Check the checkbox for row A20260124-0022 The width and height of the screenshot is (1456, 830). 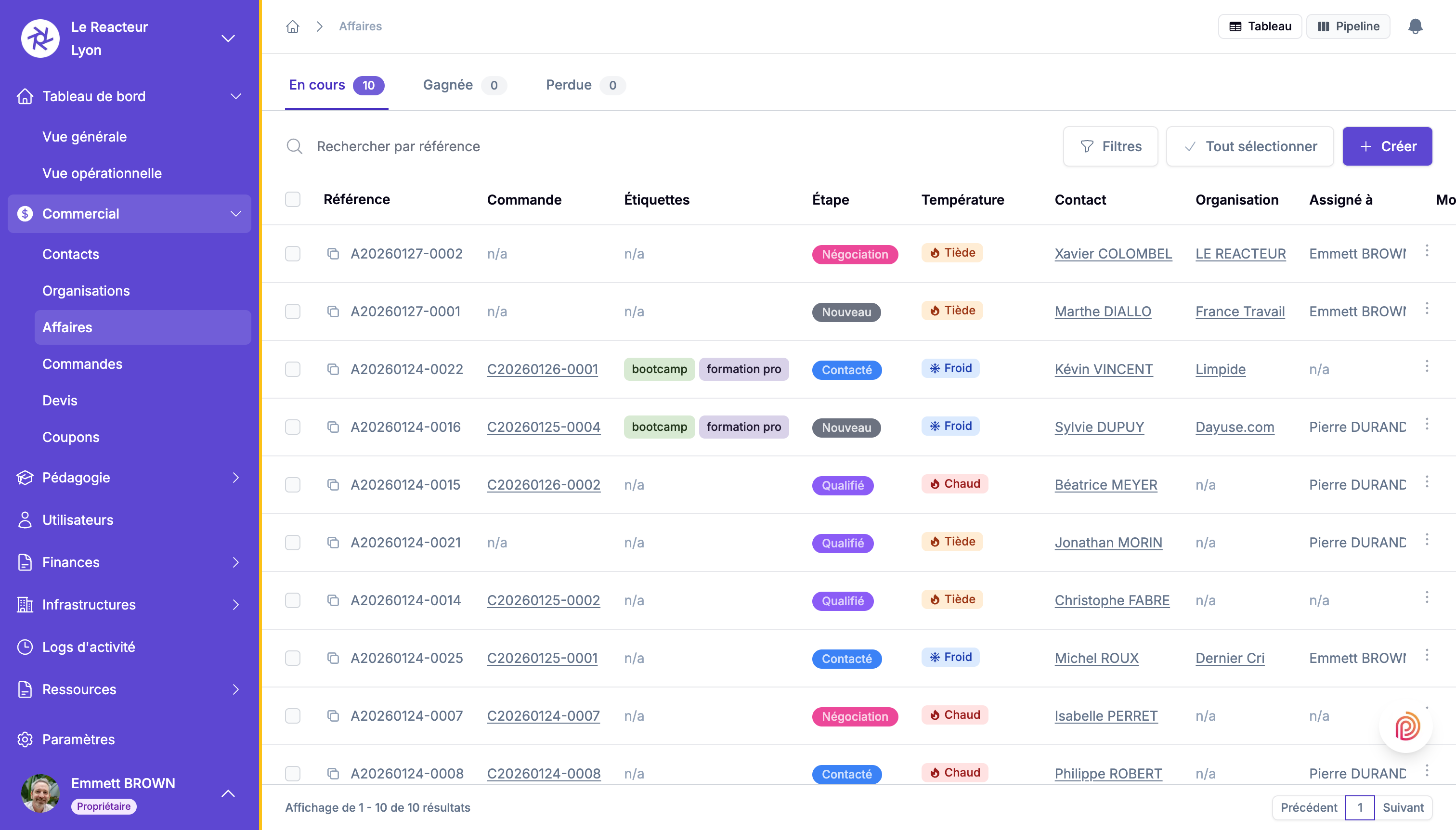(293, 369)
